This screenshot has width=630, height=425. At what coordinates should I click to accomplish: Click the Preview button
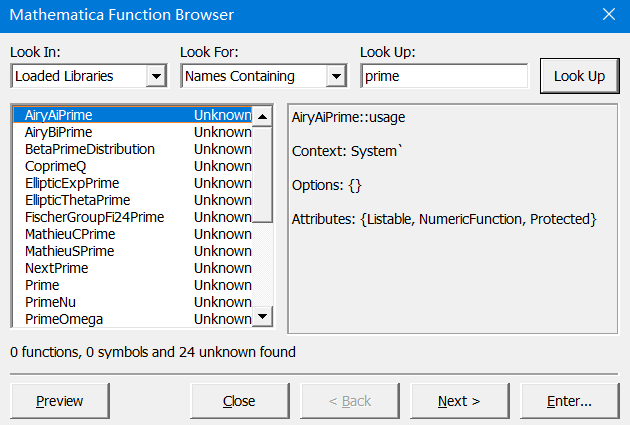(x=60, y=401)
